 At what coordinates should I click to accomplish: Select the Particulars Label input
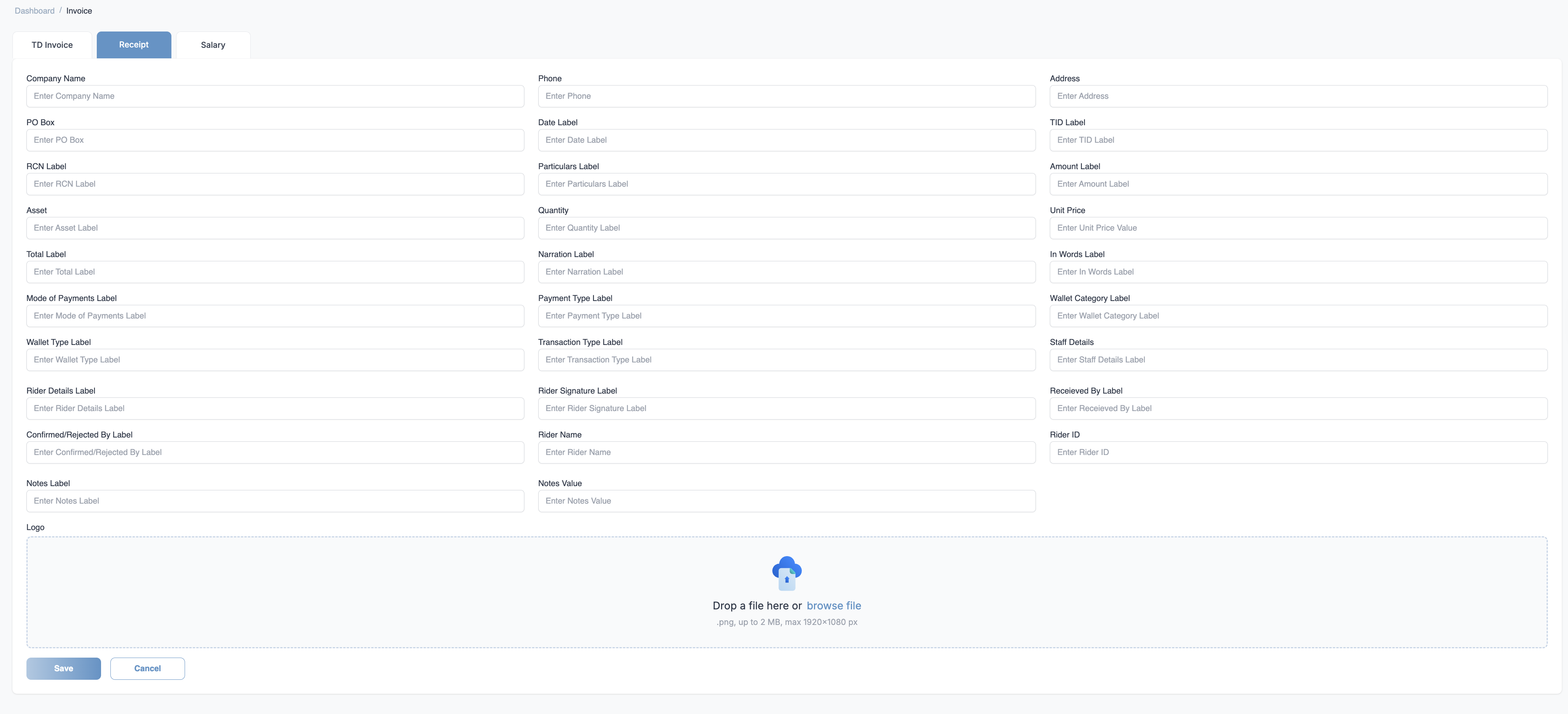coord(786,184)
